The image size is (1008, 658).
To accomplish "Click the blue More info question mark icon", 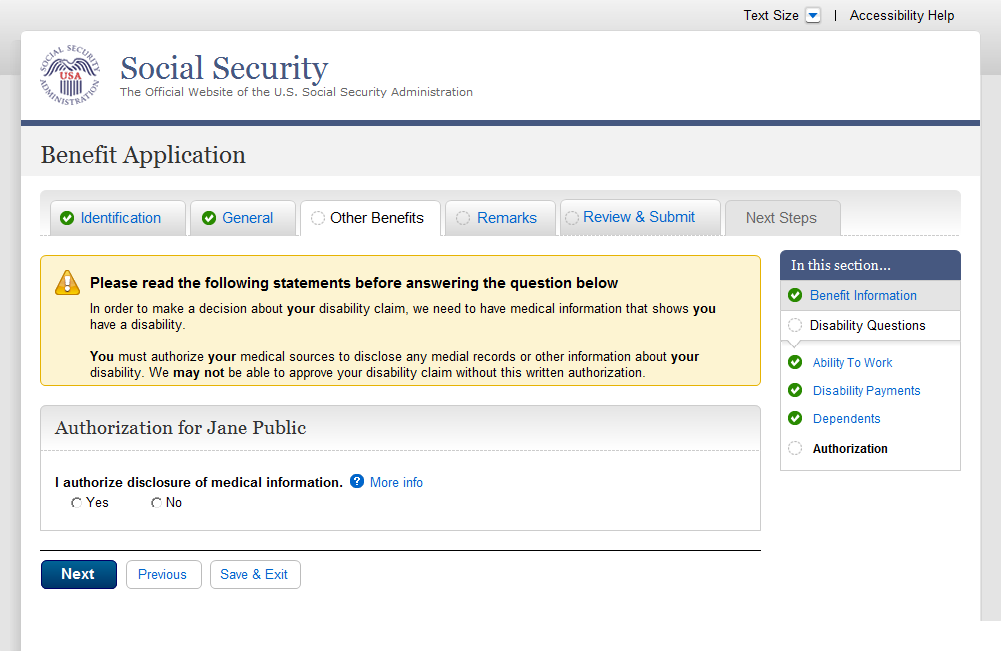I will [x=357, y=481].
